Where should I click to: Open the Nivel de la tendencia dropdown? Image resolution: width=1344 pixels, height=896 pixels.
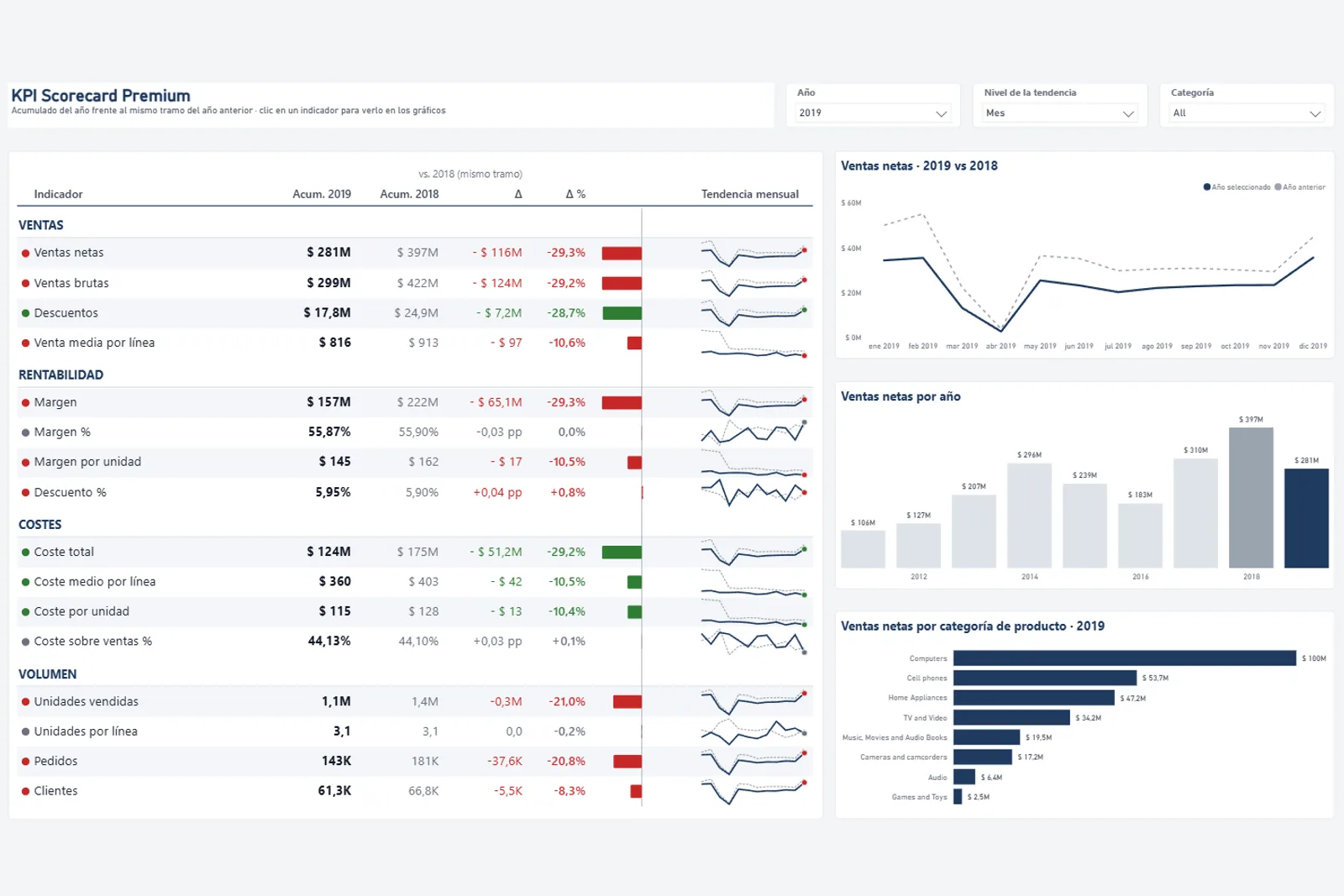point(1060,113)
